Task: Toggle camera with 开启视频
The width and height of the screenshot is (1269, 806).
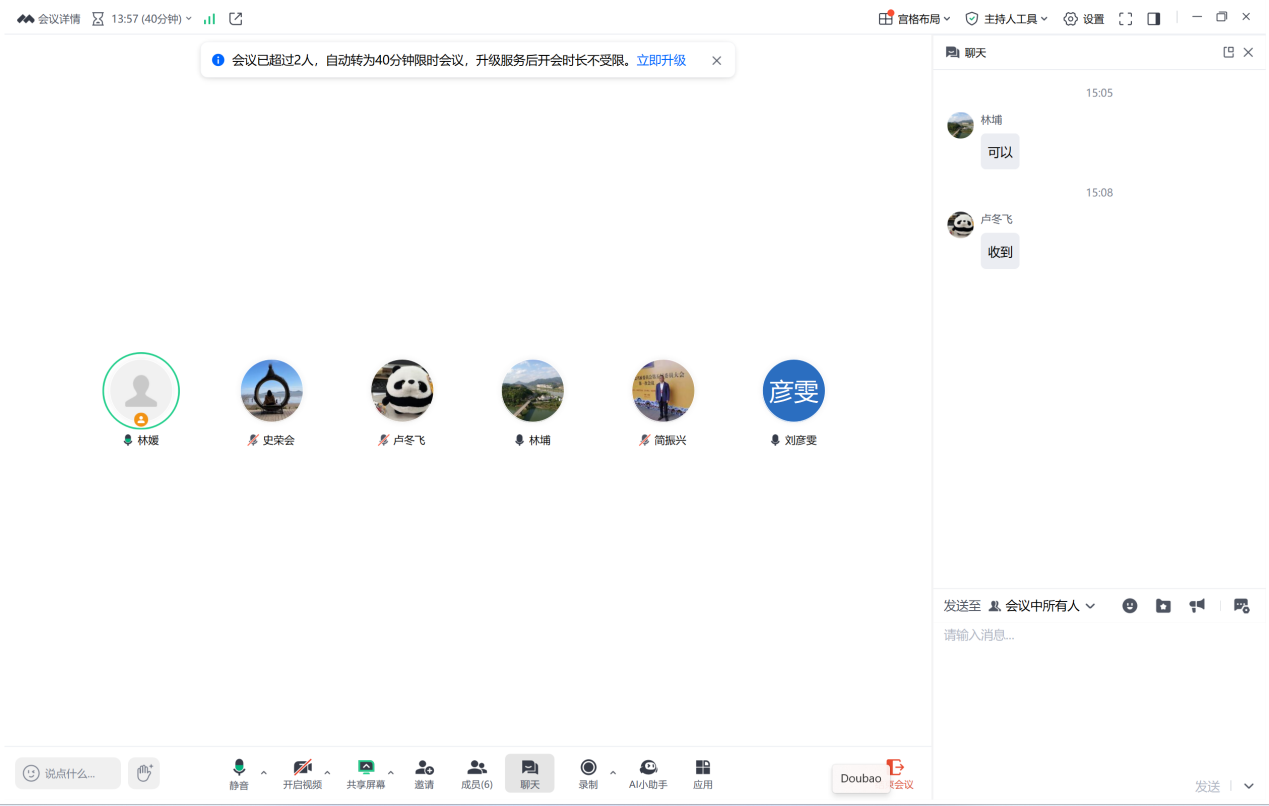Action: [302, 773]
